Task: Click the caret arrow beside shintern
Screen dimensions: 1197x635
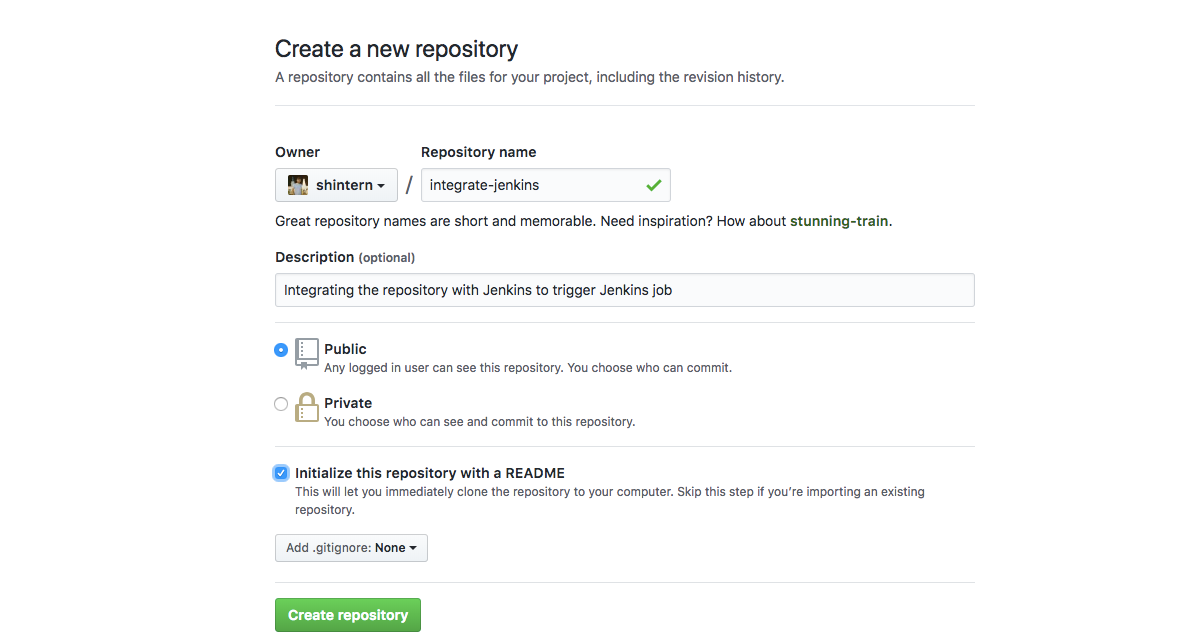Action: (381, 186)
